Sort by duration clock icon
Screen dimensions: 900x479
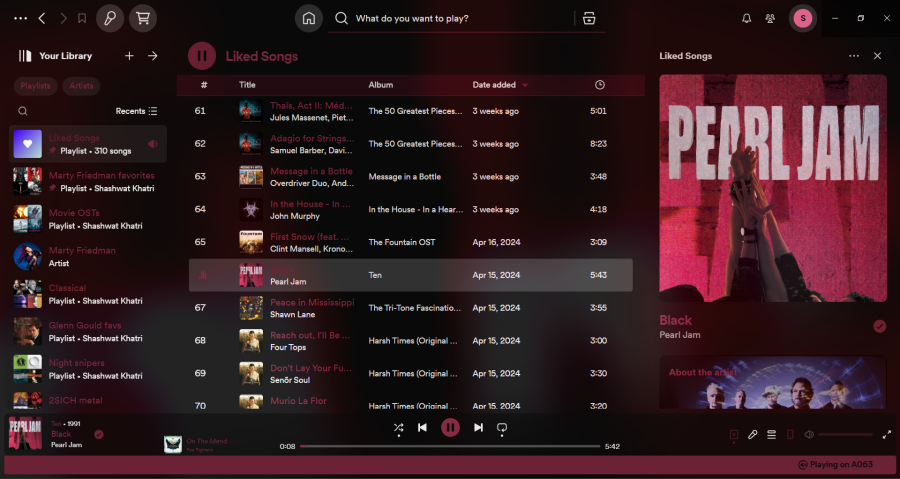(x=600, y=85)
